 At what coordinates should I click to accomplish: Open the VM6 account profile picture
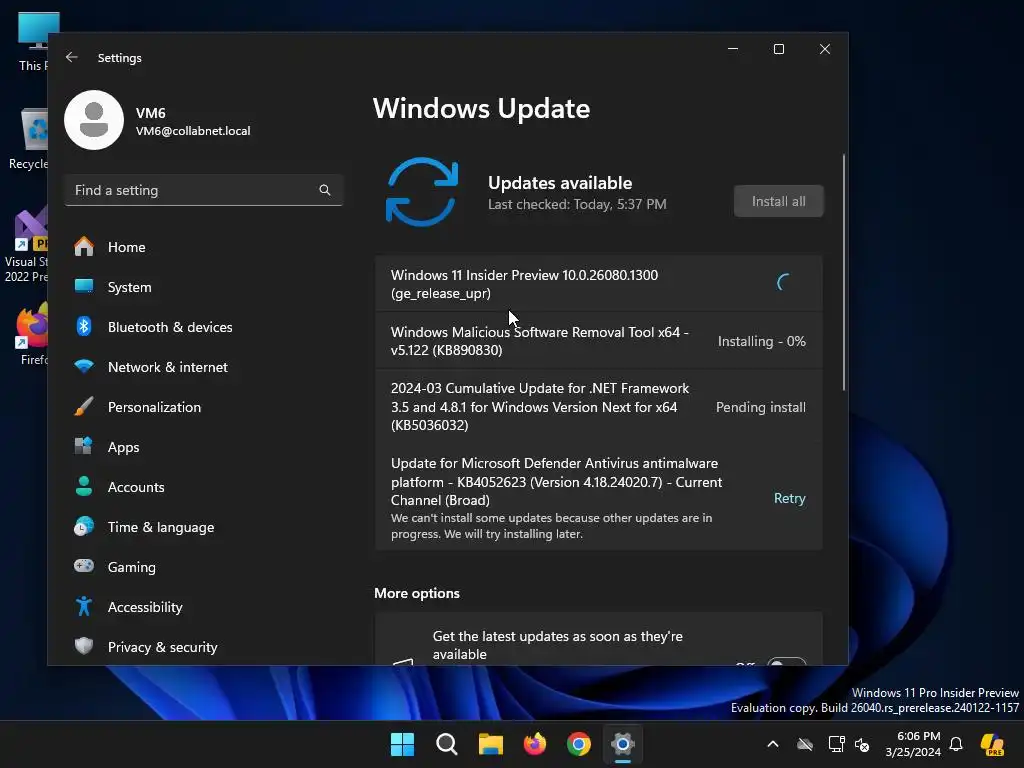[94, 120]
